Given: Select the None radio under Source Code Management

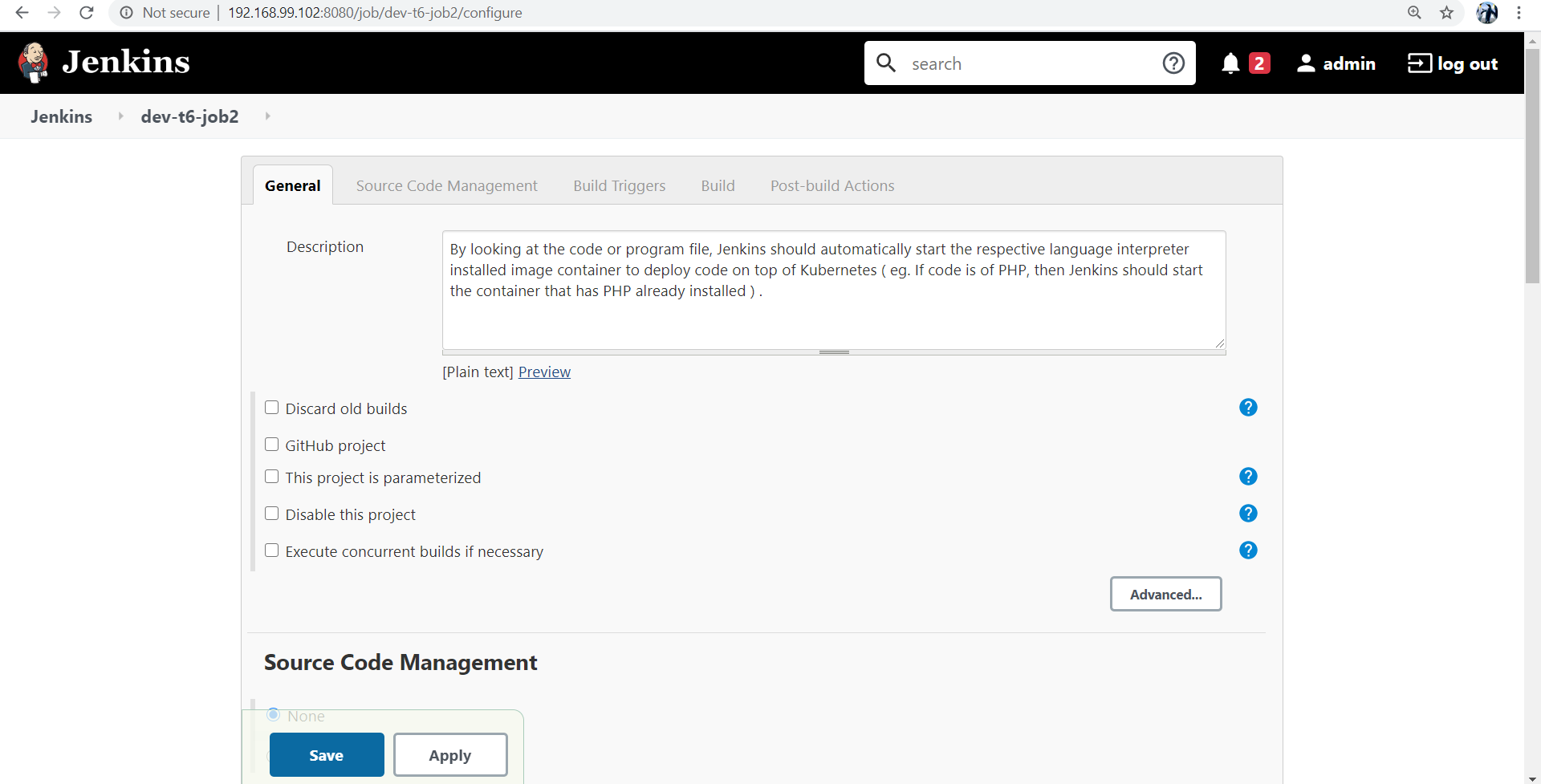Looking at the screenshot, I should pyautogui.click(x=273, y=714).
